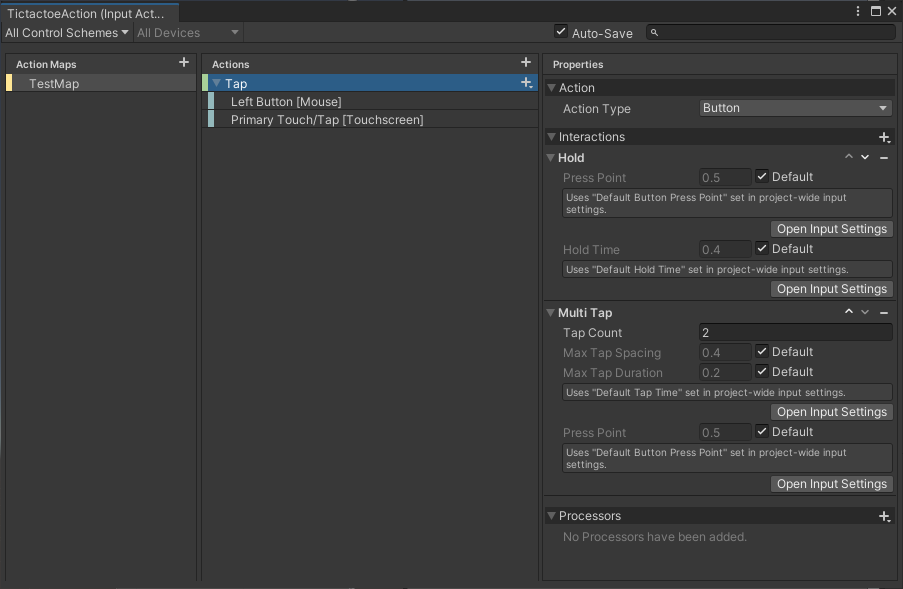
Task: Click inside the search box
Action: (x=770, y=32)
